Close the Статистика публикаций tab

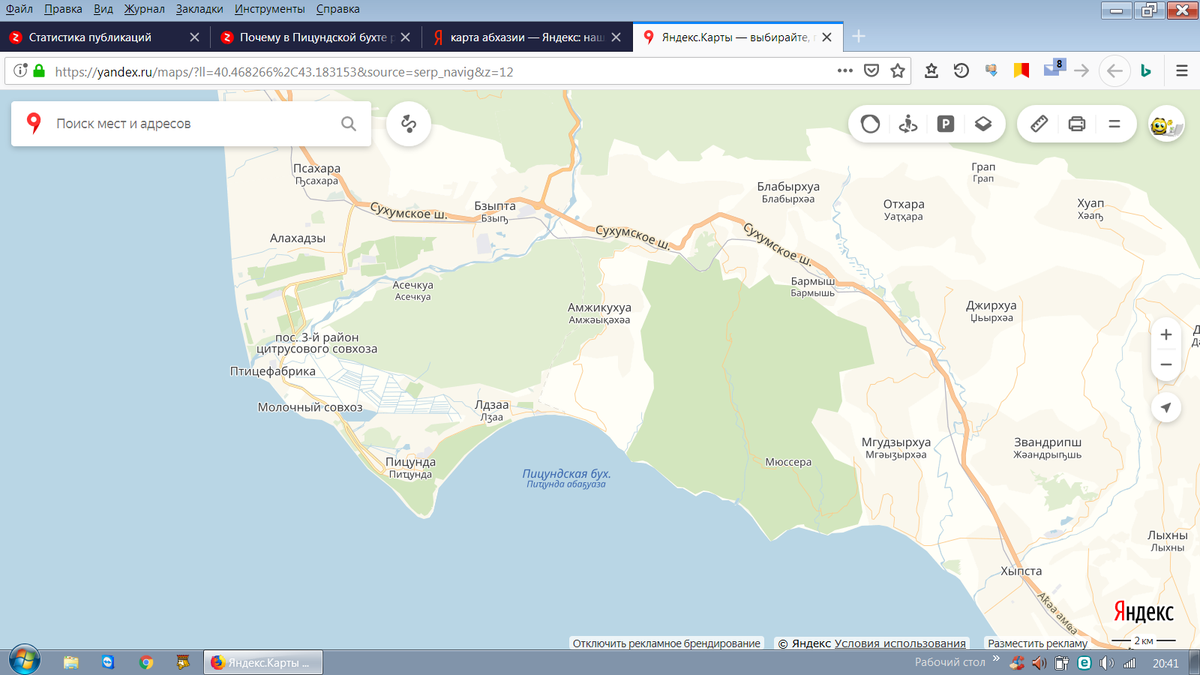point(194,37)
